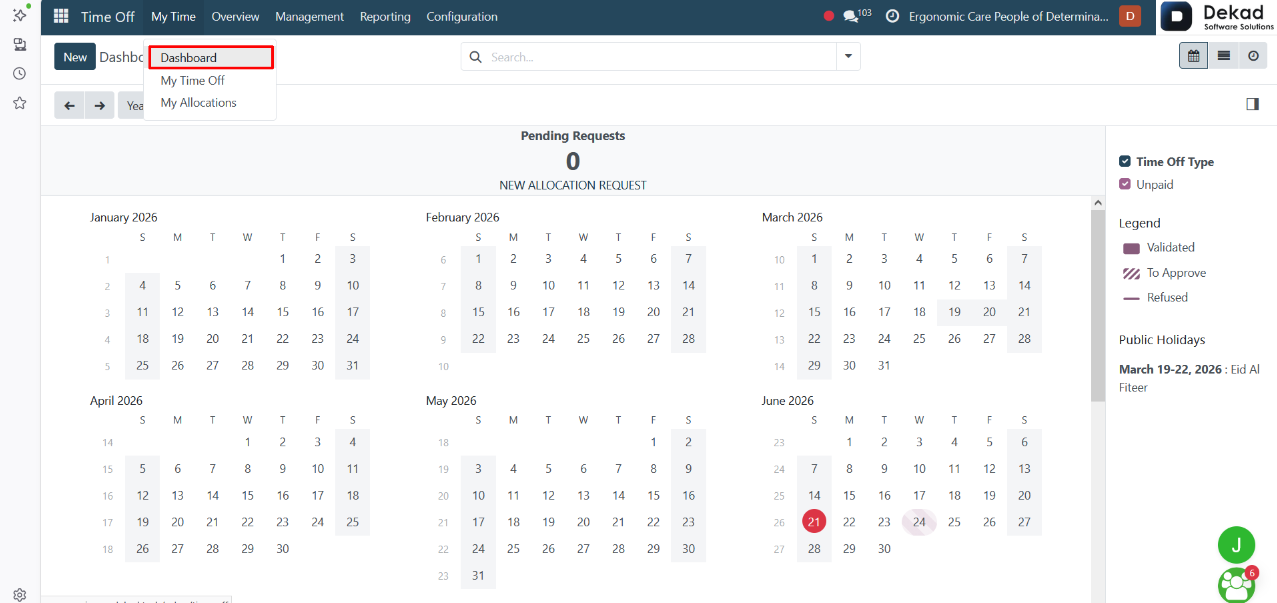1277x603 pixels.
Task: Click the search magnifier icon
Action: click(x=475, y=57)
